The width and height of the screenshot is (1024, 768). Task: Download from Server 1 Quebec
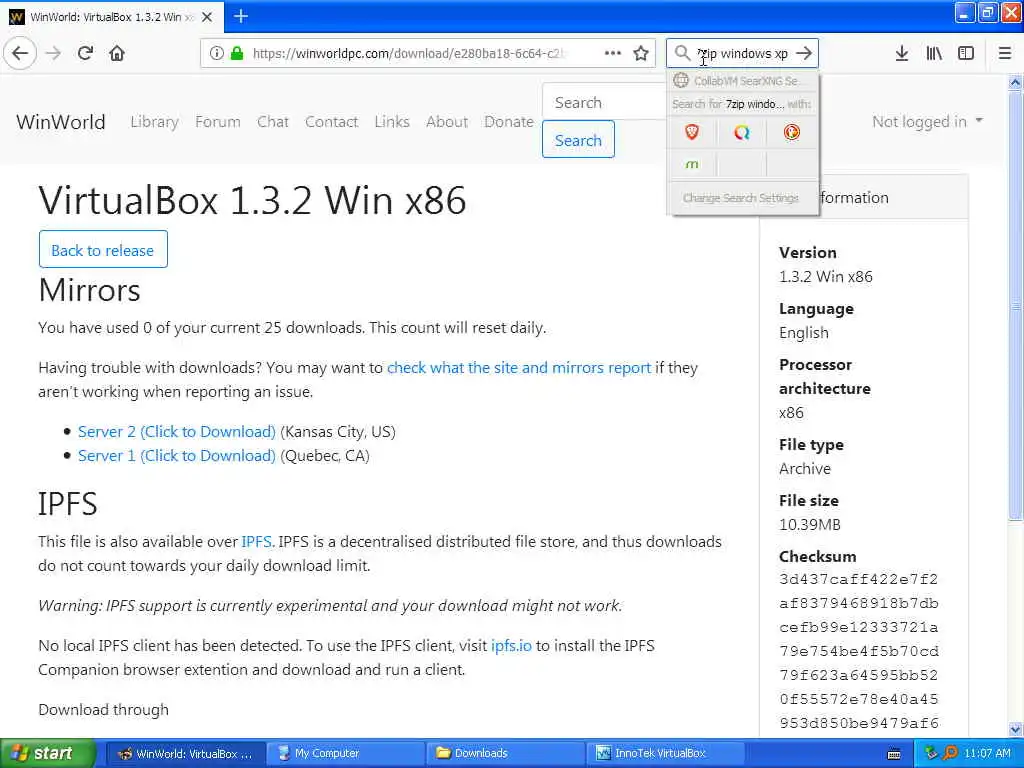point(176,456)
